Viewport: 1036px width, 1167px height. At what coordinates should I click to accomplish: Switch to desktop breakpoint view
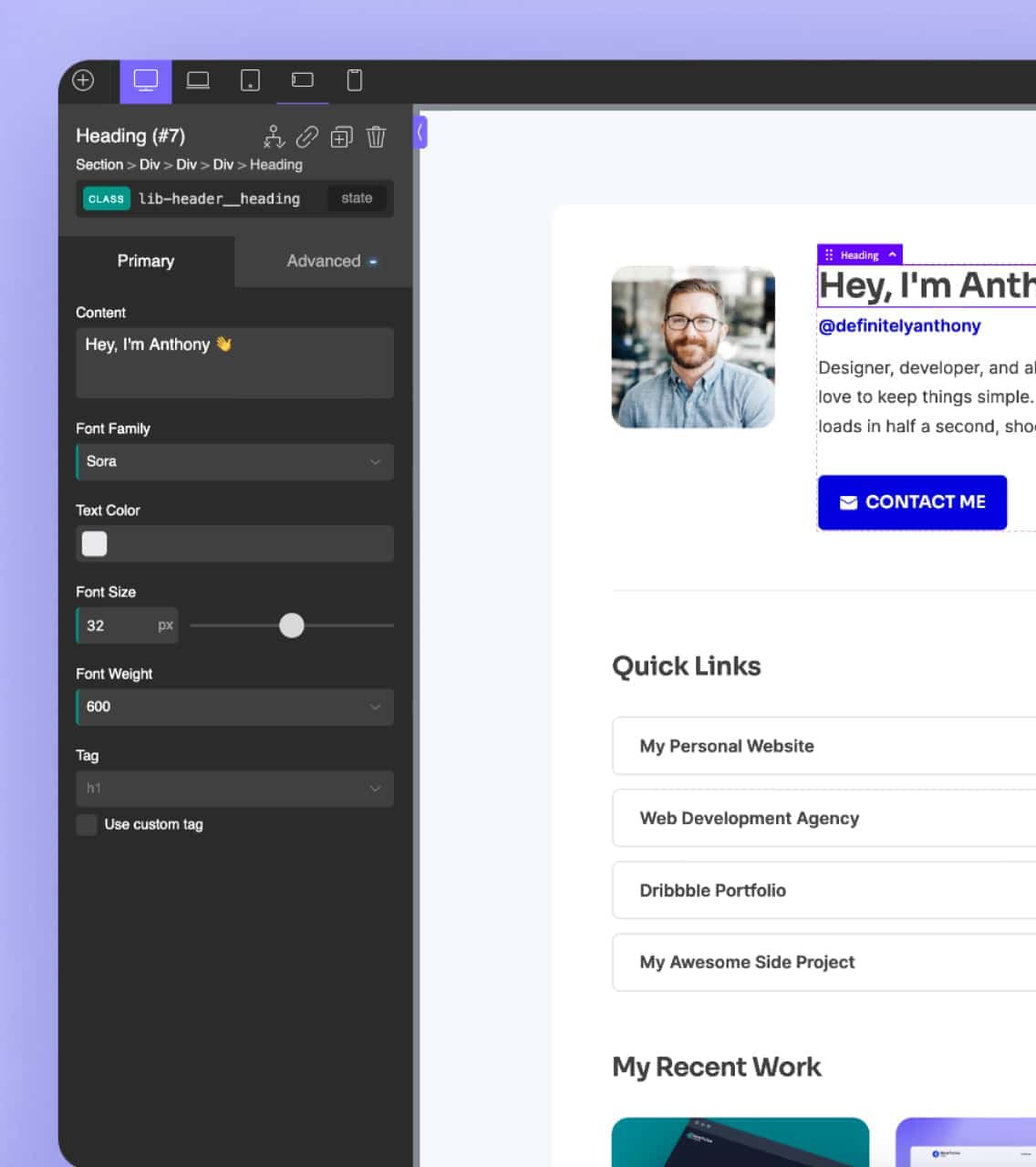point(145,80)
